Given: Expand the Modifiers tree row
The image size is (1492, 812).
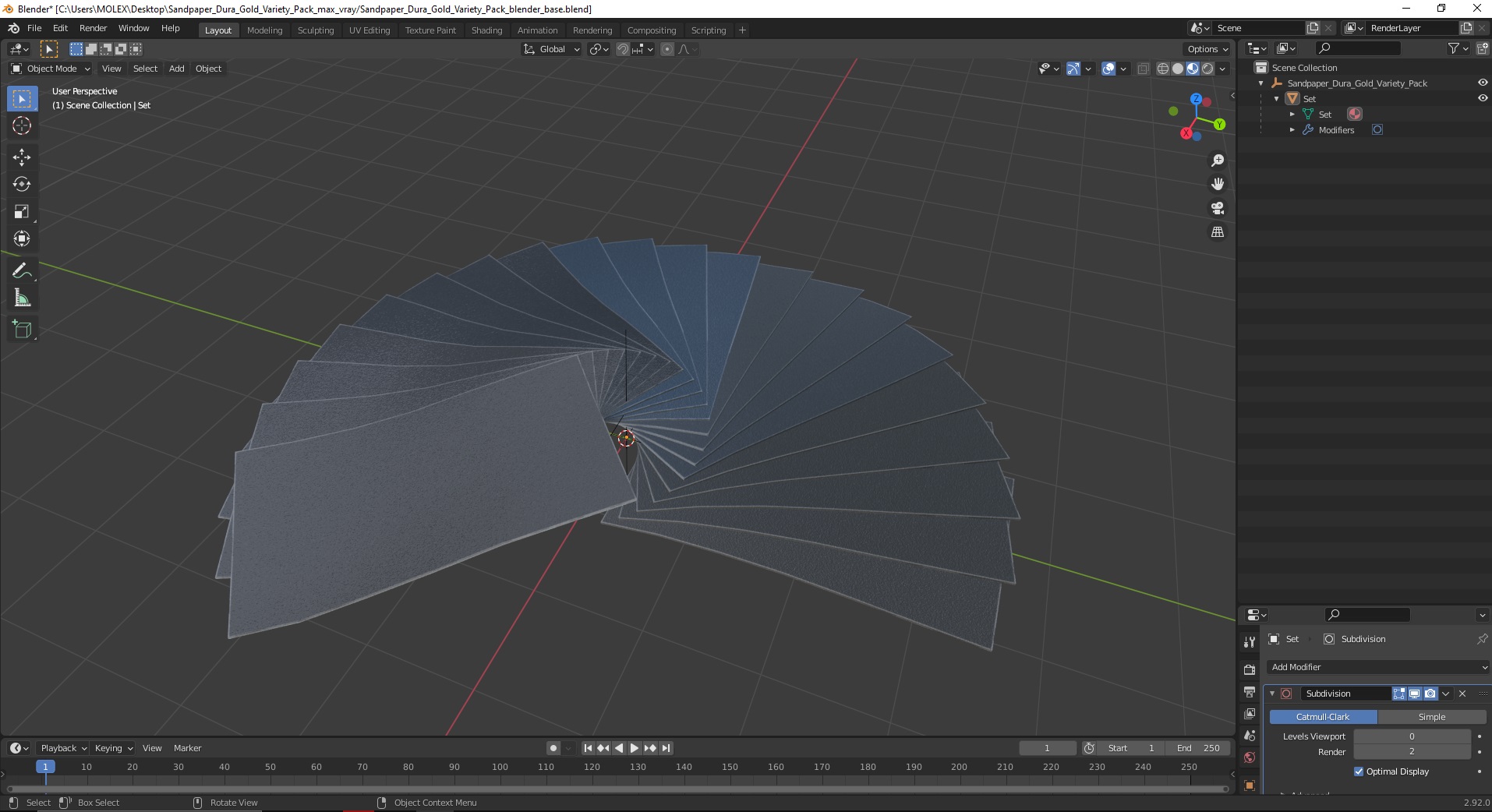Looking at the screenshot, I should (1292, 130).
